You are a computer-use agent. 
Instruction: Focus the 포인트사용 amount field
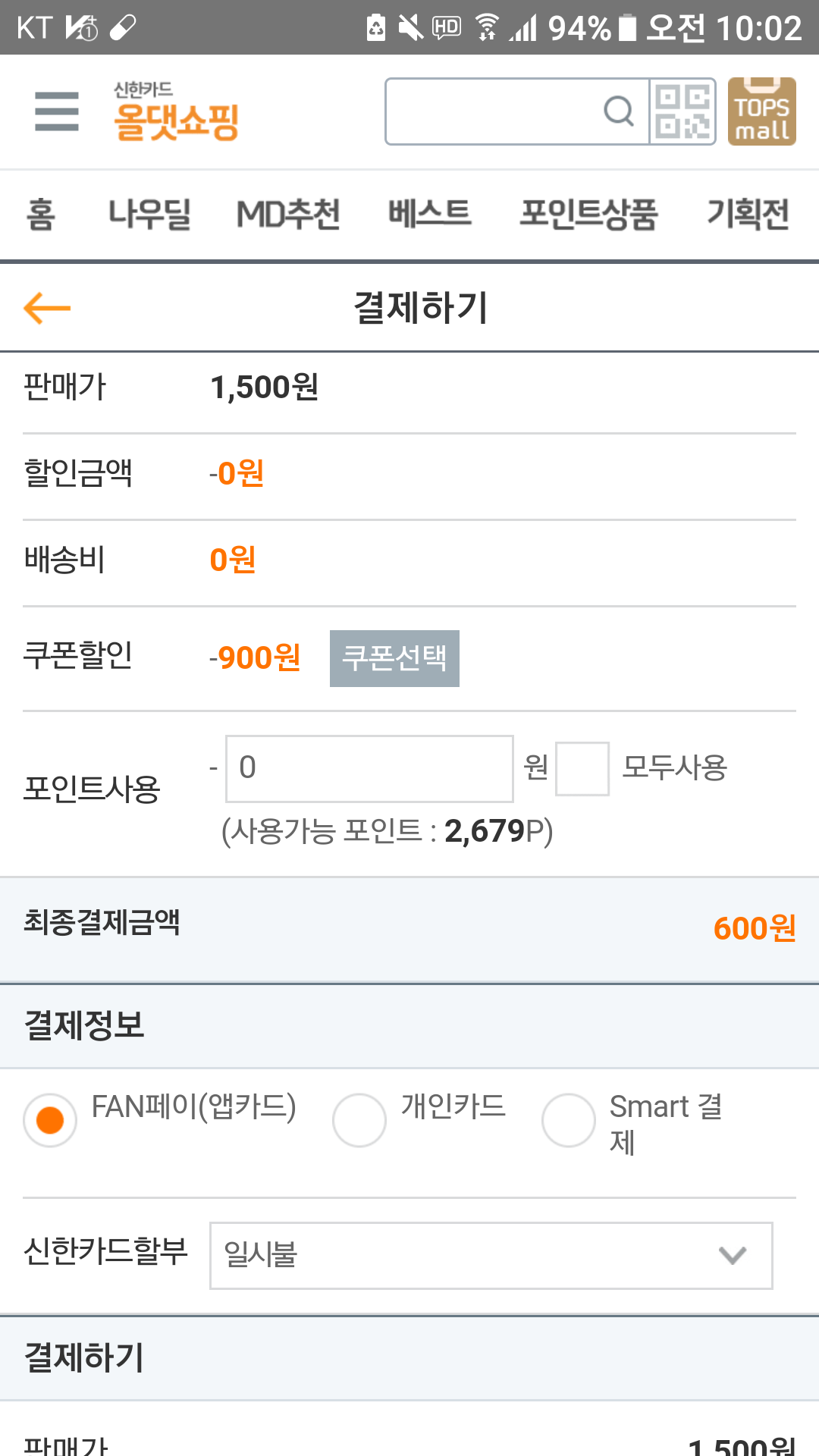pos(369,768)
